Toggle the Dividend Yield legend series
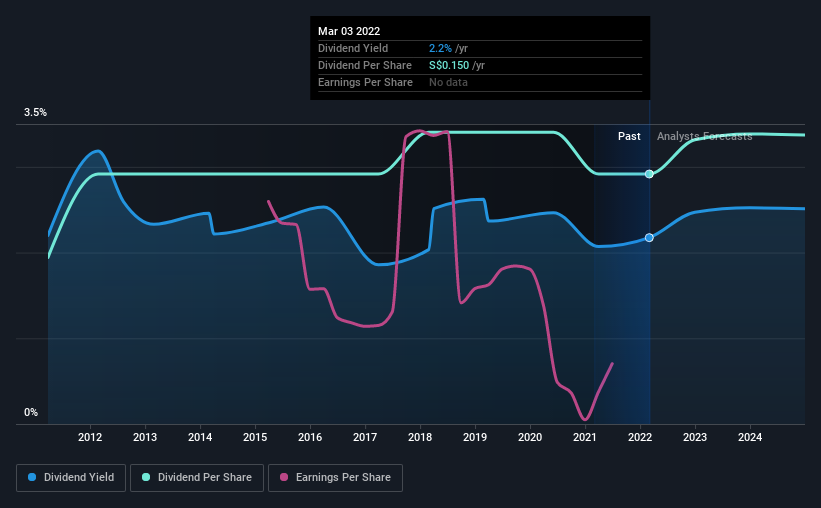The height and width of the screenshot is (508, 821). click(71, 478)
